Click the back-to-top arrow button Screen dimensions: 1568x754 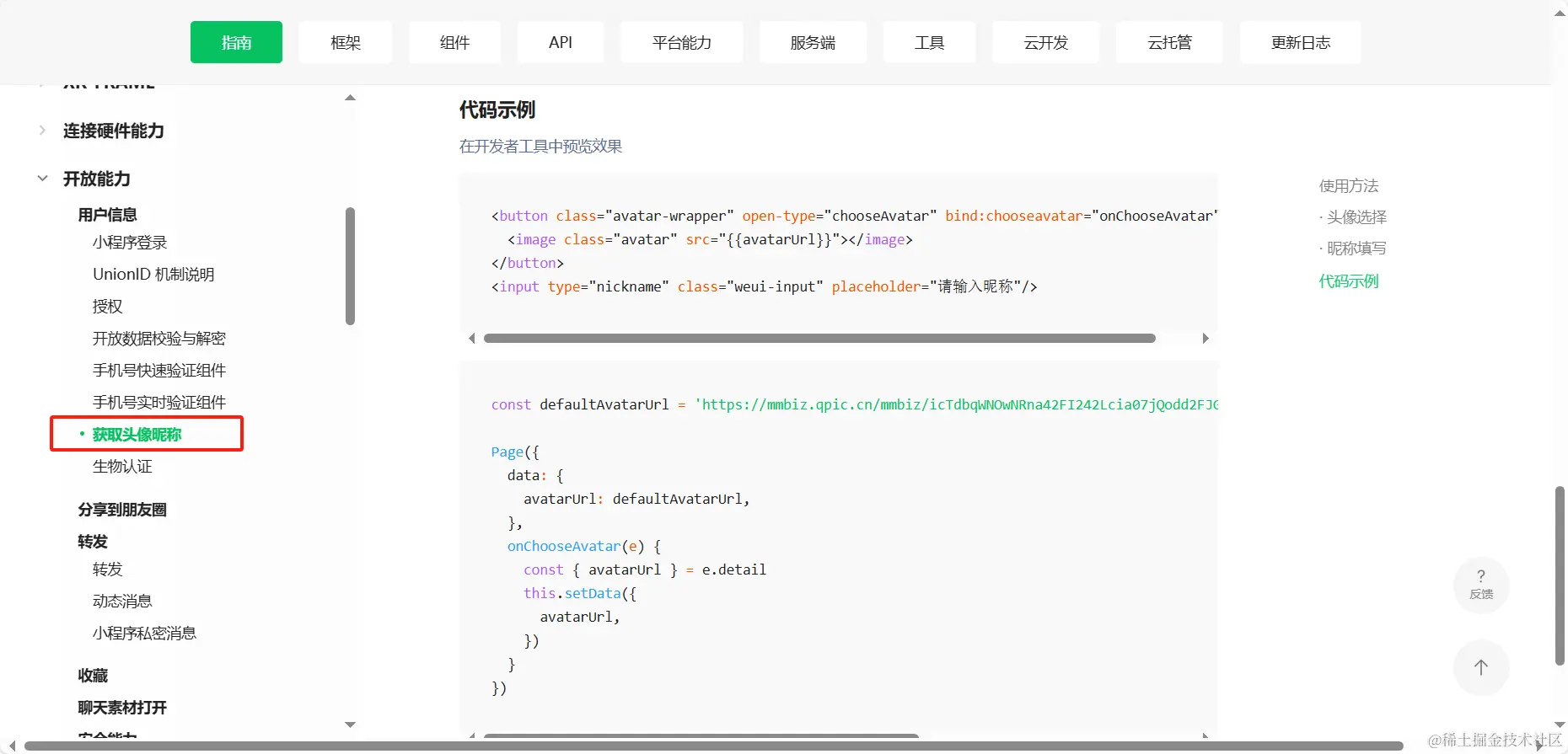tap(1481, 667)
